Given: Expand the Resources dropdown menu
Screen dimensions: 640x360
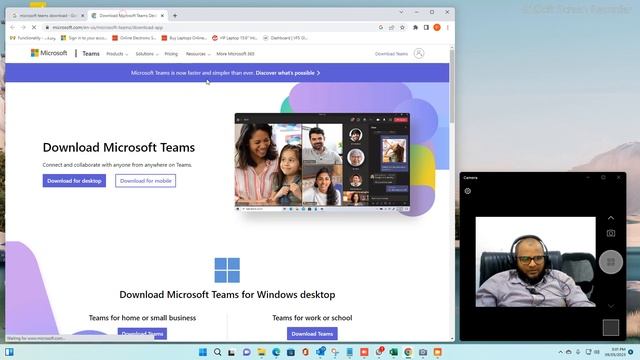Looking at the screenshot, I should (x=198, y=54).
